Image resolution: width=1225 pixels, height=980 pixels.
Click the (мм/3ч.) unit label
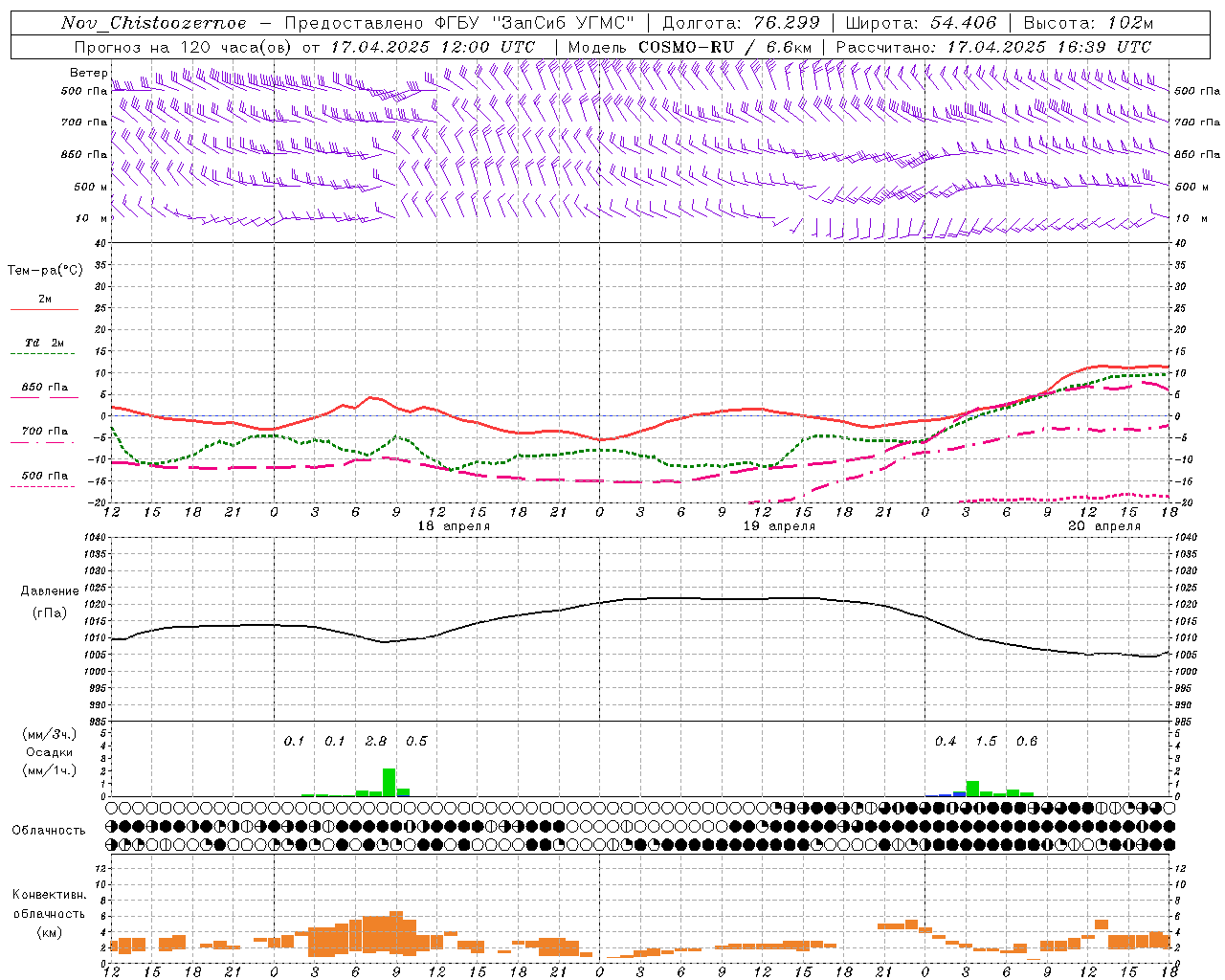[x=49, y=735]
